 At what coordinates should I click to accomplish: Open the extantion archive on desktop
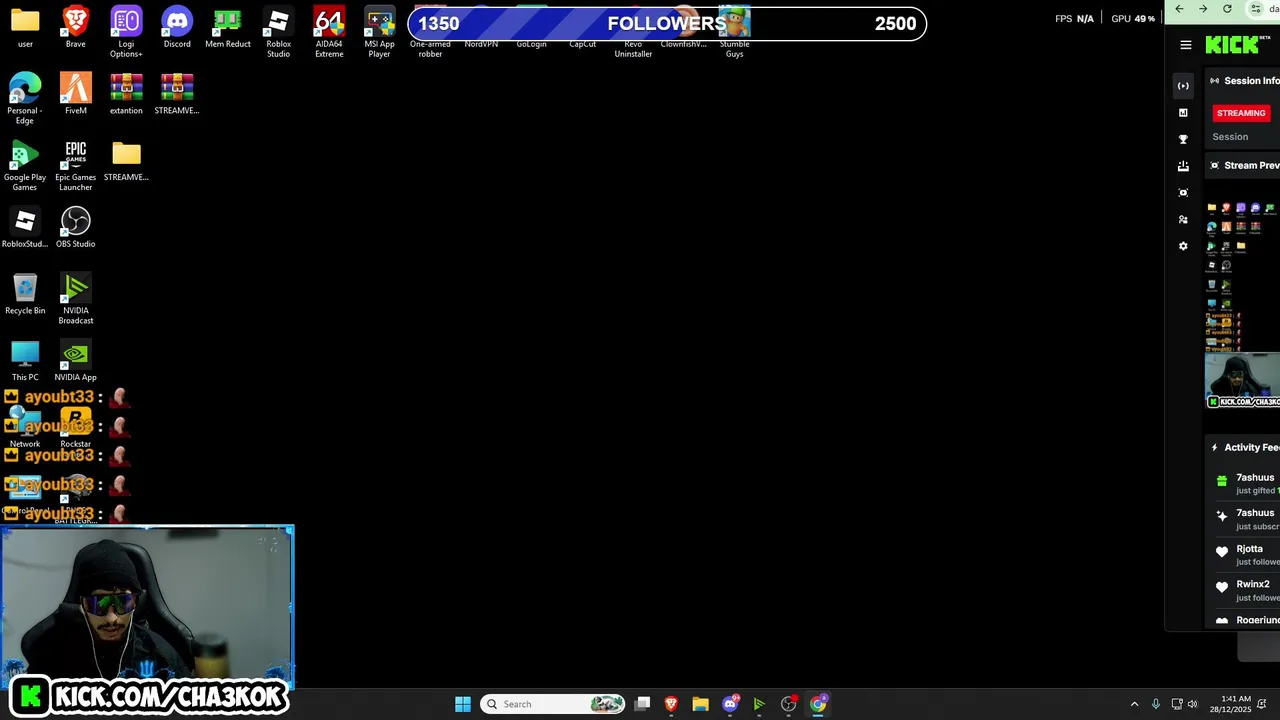point(126,93)
